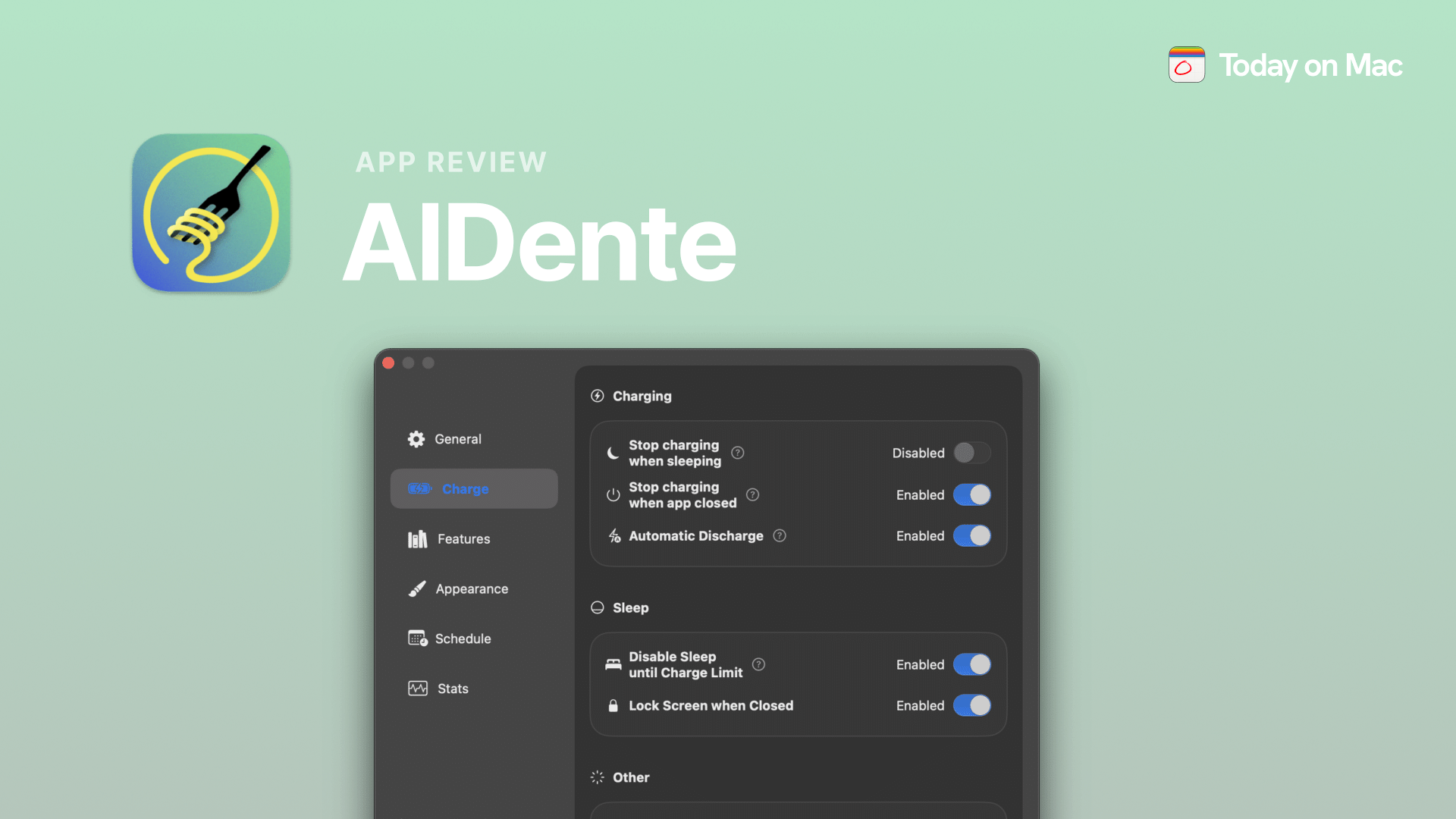Click the padlock icon beside Lock Screen

point(612,705)
